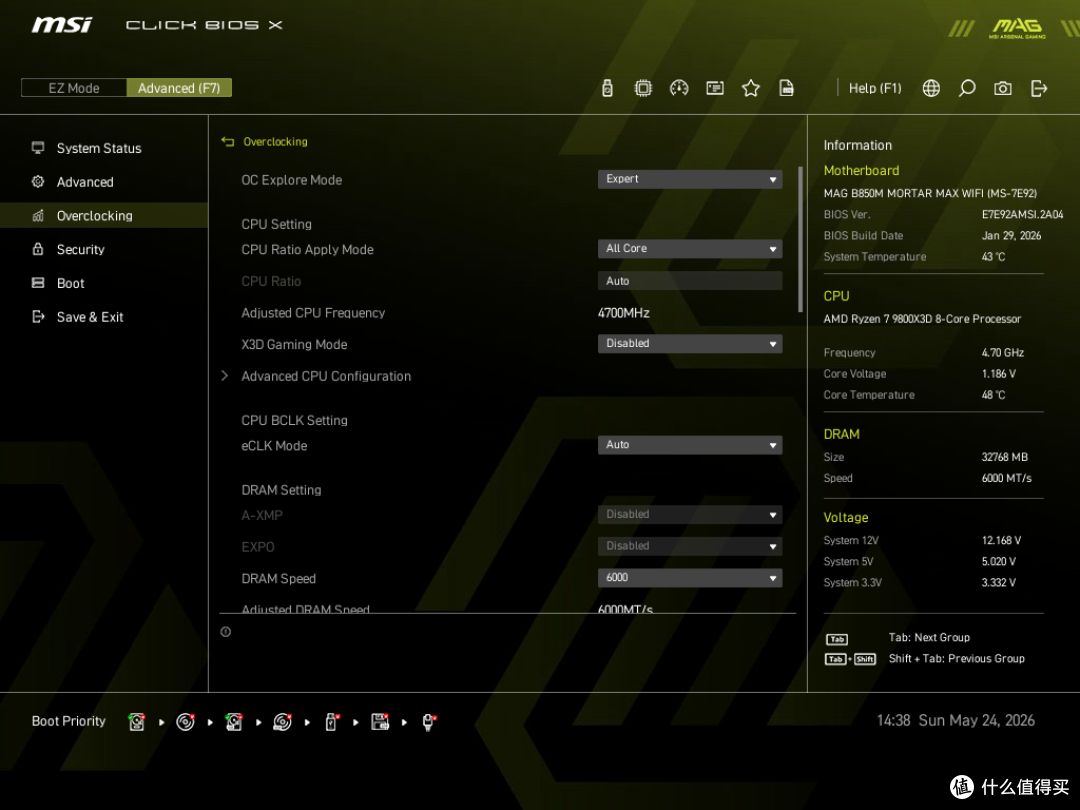Open OC Explore Mode dropdown
Viewport: 1080px width, 810px height.
(689, 179)
